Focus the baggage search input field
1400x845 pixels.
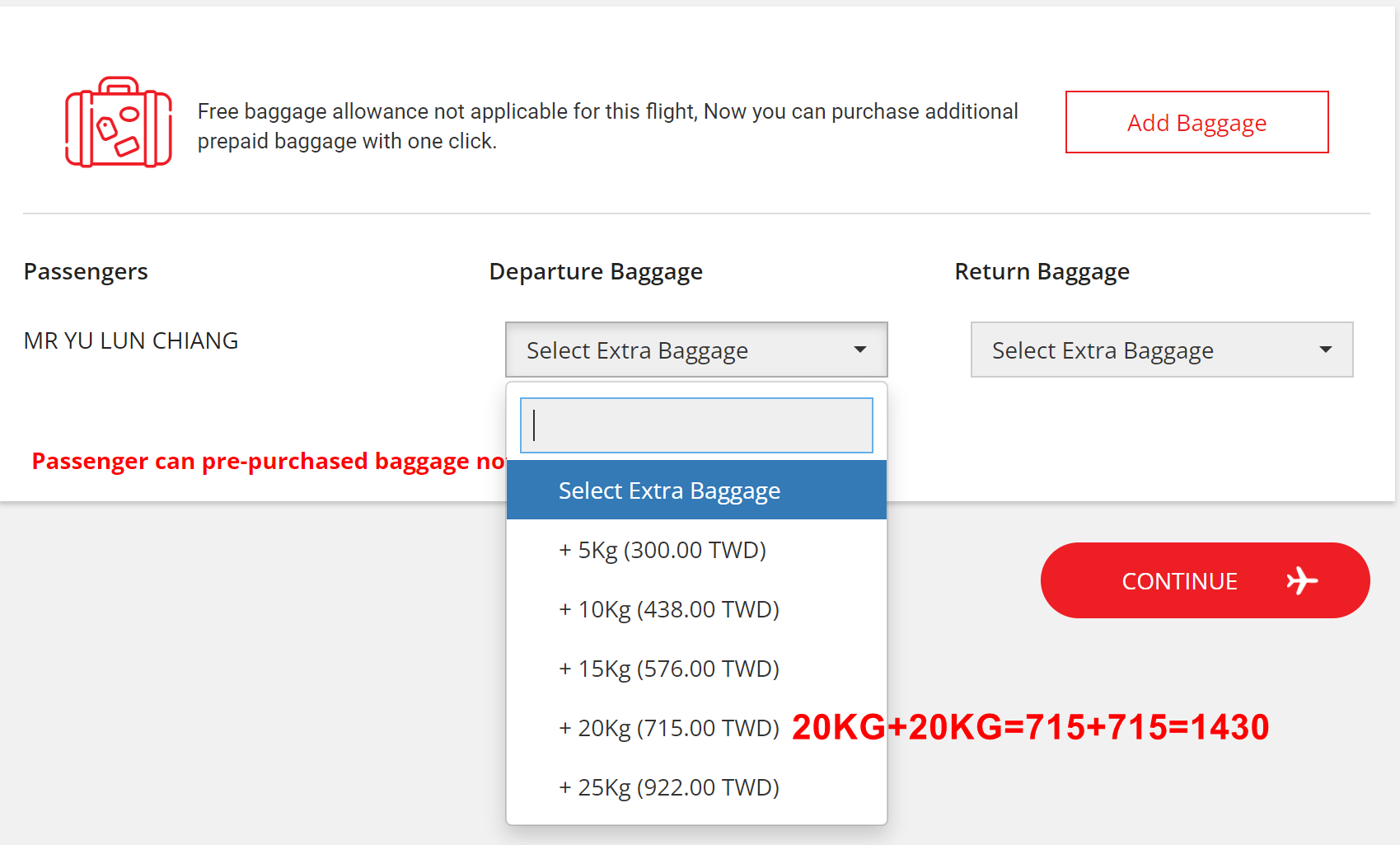click(x=696, y=425)
